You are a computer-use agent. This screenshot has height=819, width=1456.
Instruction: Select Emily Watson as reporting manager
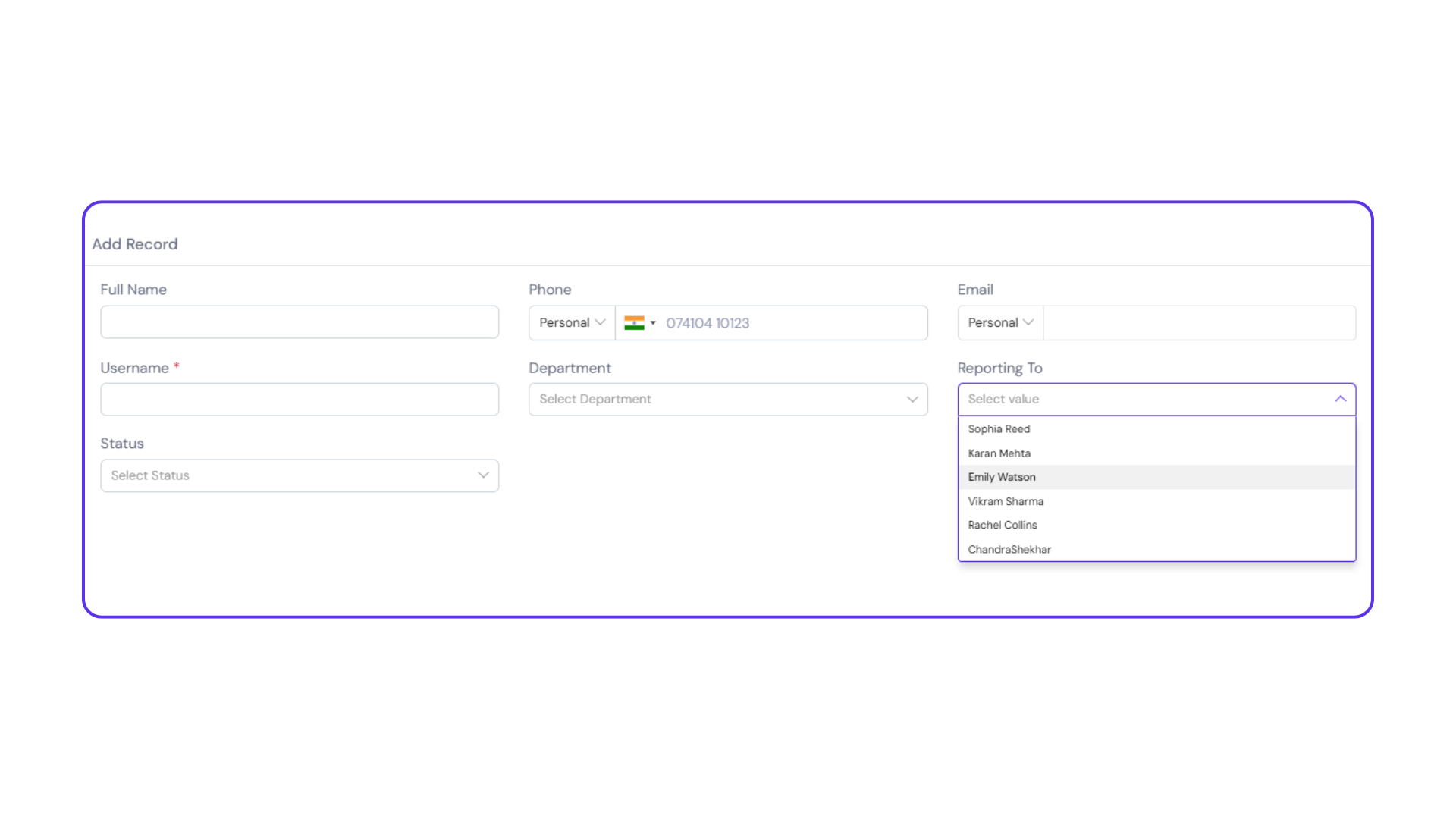click(1001, 477)
